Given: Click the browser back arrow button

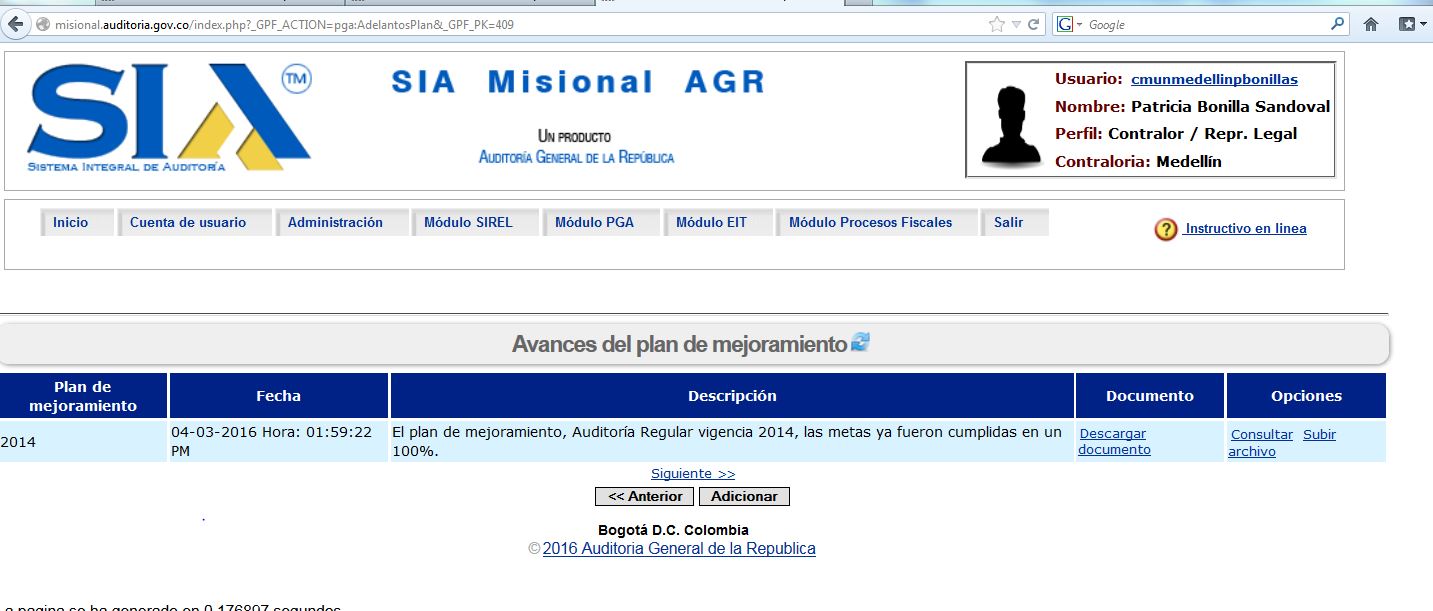Looking at the screenshot, I should point(17,24).
